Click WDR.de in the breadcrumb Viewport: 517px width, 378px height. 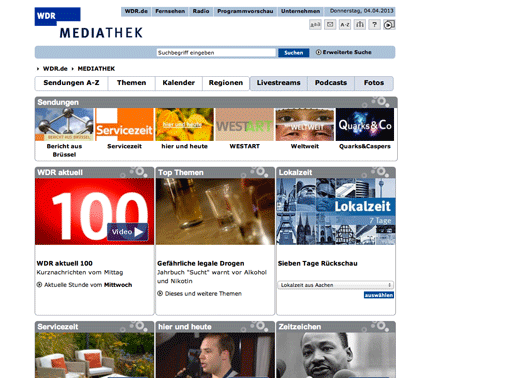55,69
